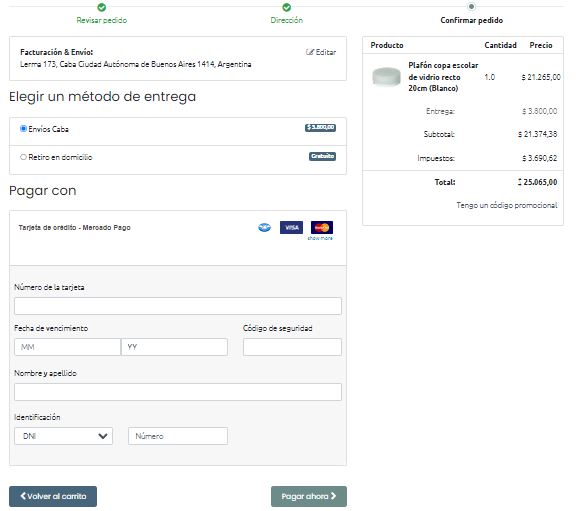
Task: Focus the Número de la tarjeta field
Action: coord(178,306)
